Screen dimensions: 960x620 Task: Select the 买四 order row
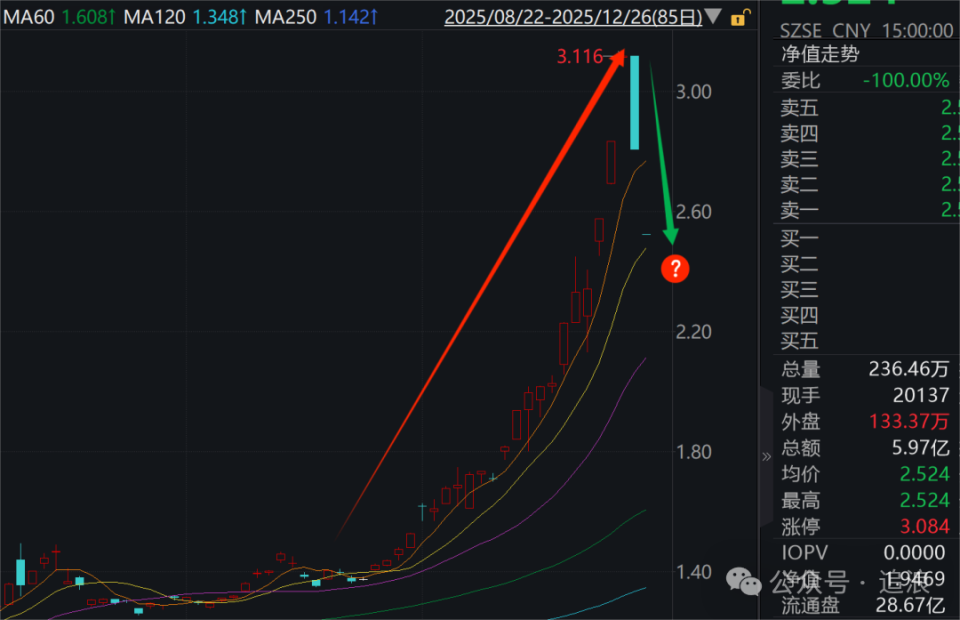(x=869, y=315)
